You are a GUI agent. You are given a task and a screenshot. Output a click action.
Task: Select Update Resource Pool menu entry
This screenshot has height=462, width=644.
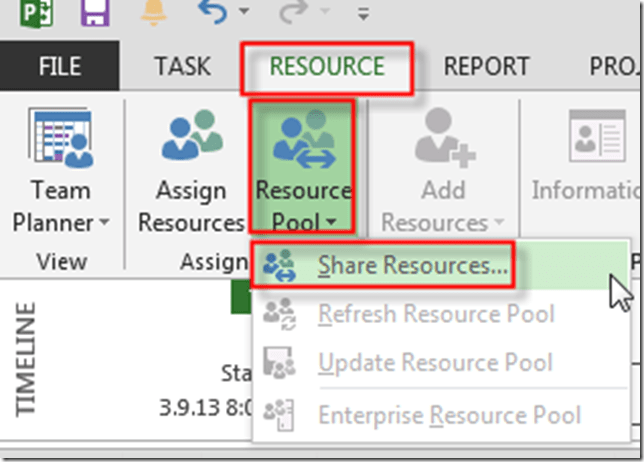click(434, 363)
